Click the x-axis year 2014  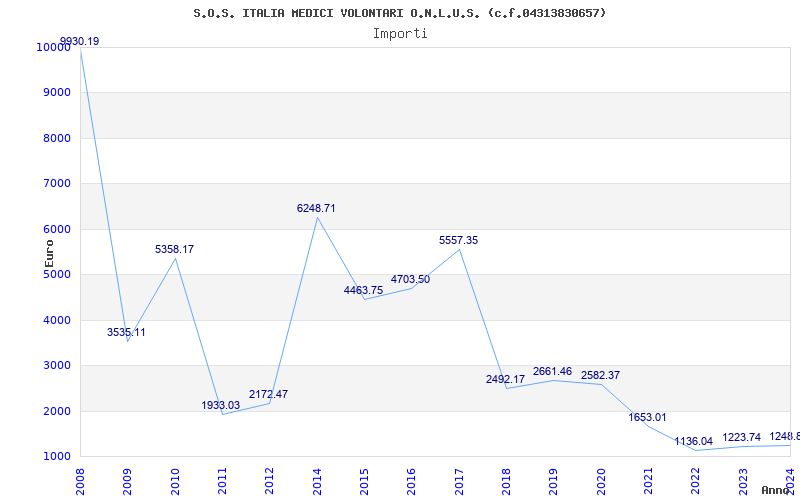[317, 481]
